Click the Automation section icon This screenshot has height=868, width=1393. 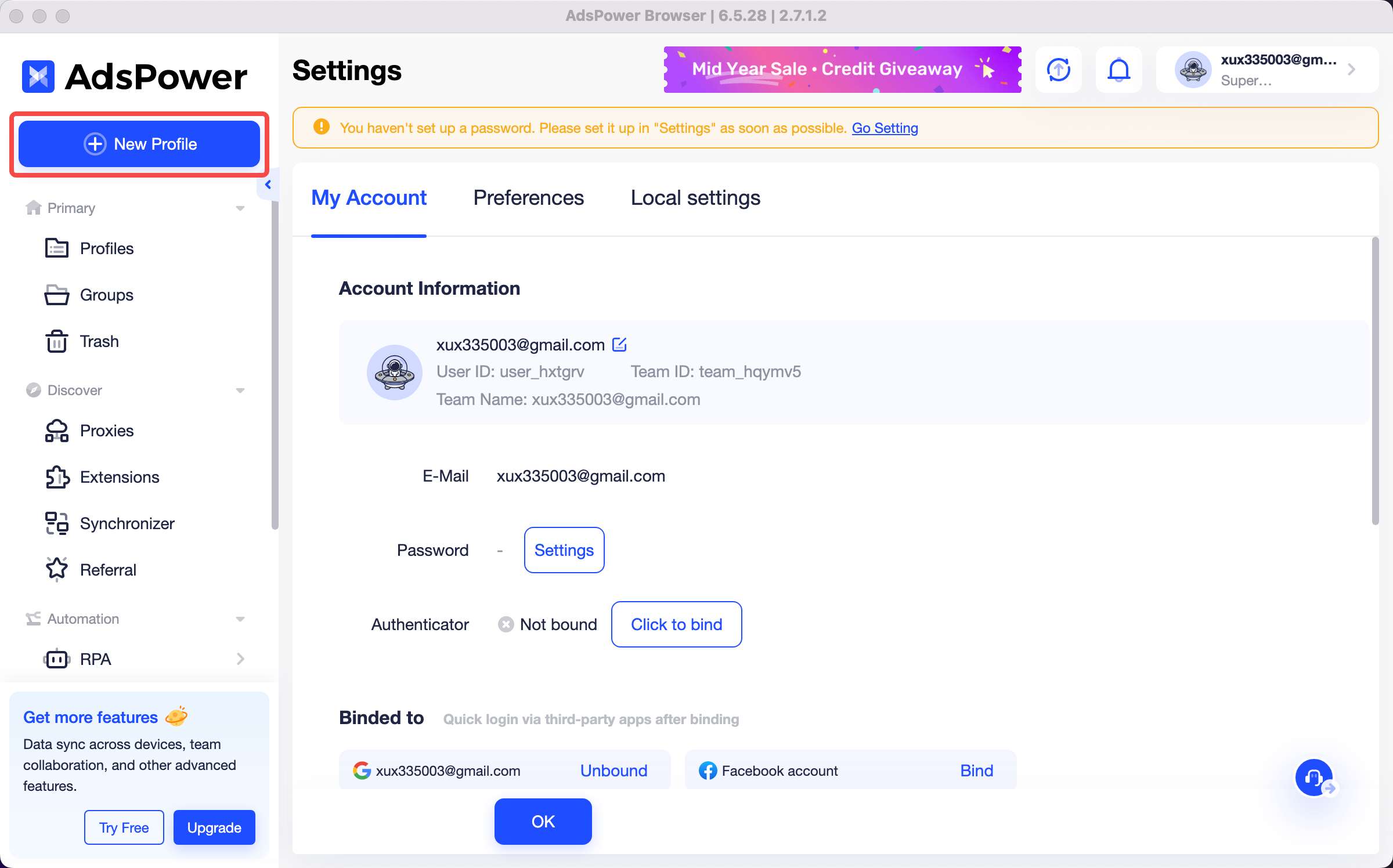[x=34, y=619]
